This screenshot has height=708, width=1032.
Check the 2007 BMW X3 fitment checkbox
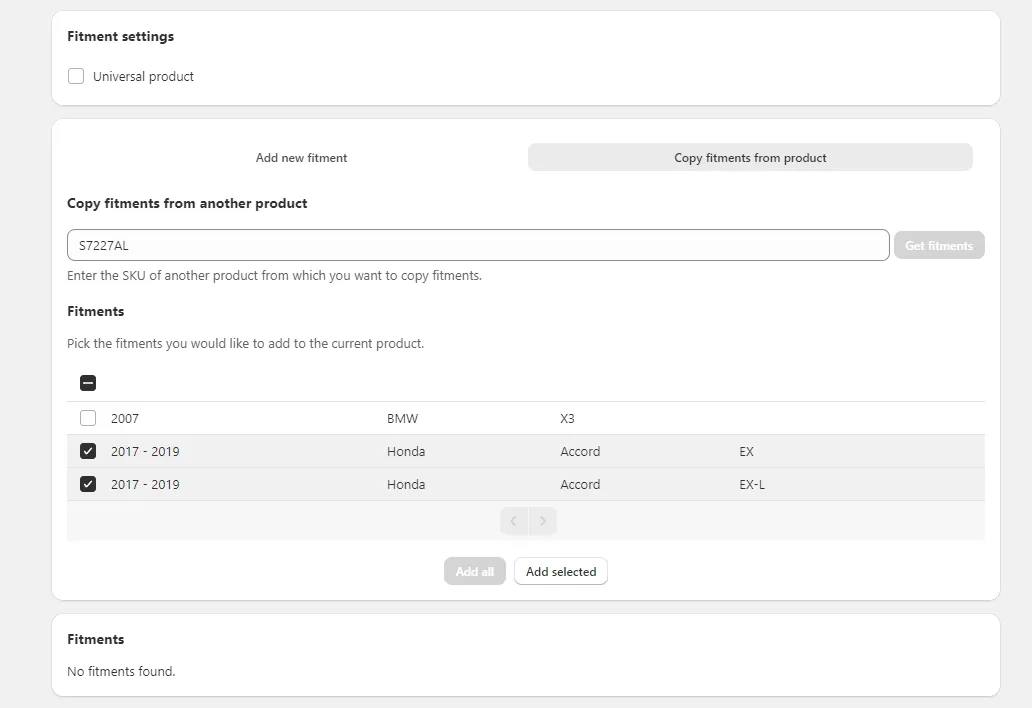click(x=88, y=418)
